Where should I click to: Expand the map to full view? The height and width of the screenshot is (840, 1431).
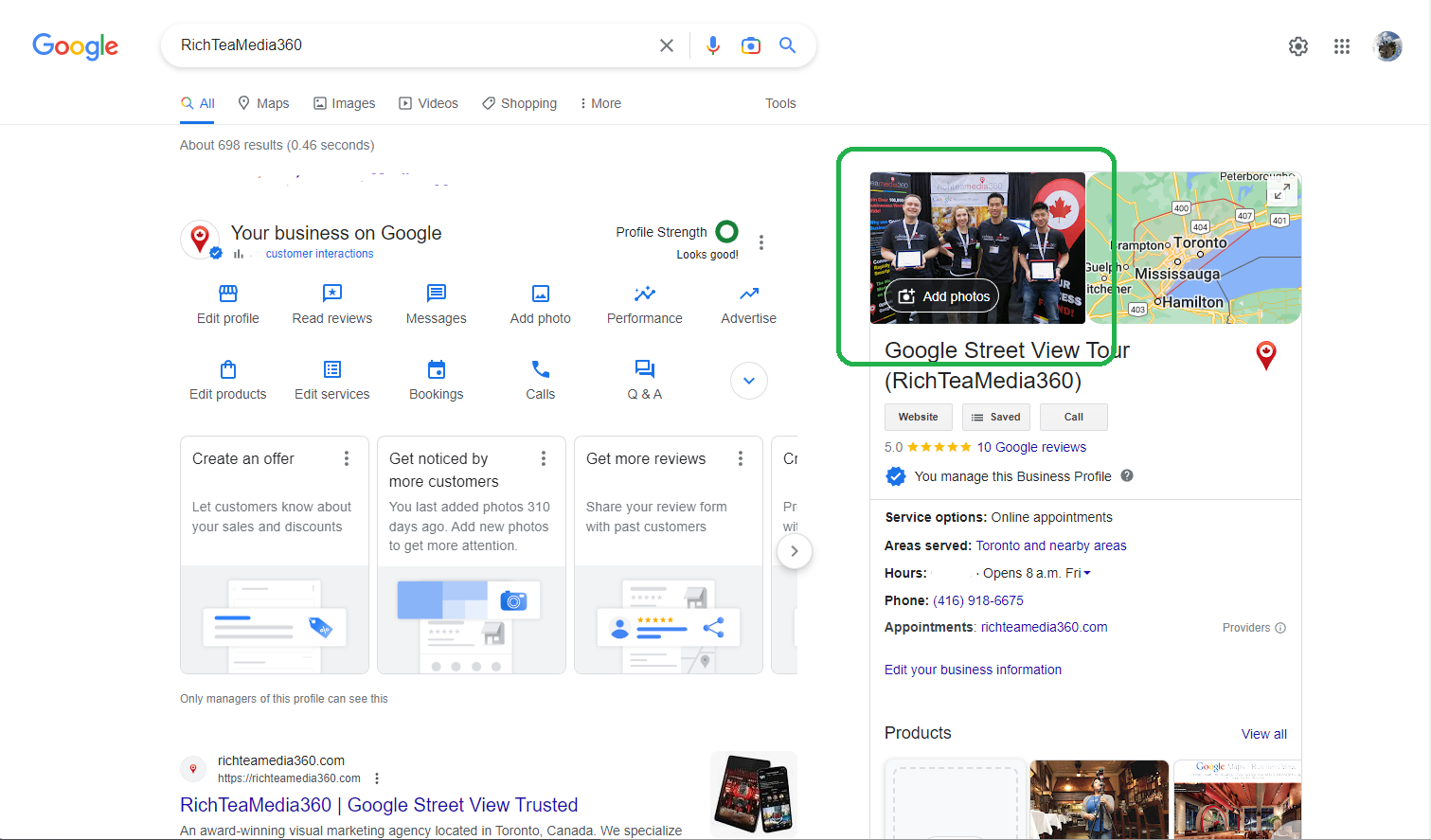point(1281,192)
